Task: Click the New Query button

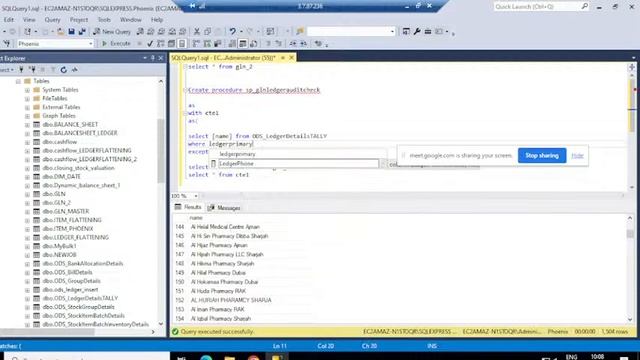Action: point(112,31)
